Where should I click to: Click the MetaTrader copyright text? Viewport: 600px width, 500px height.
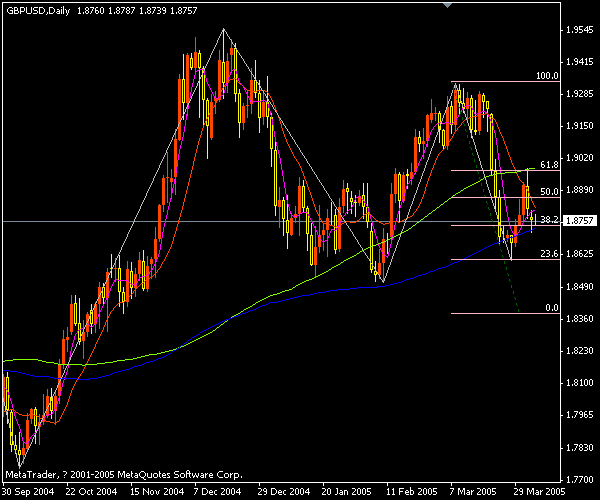[124, 475]
